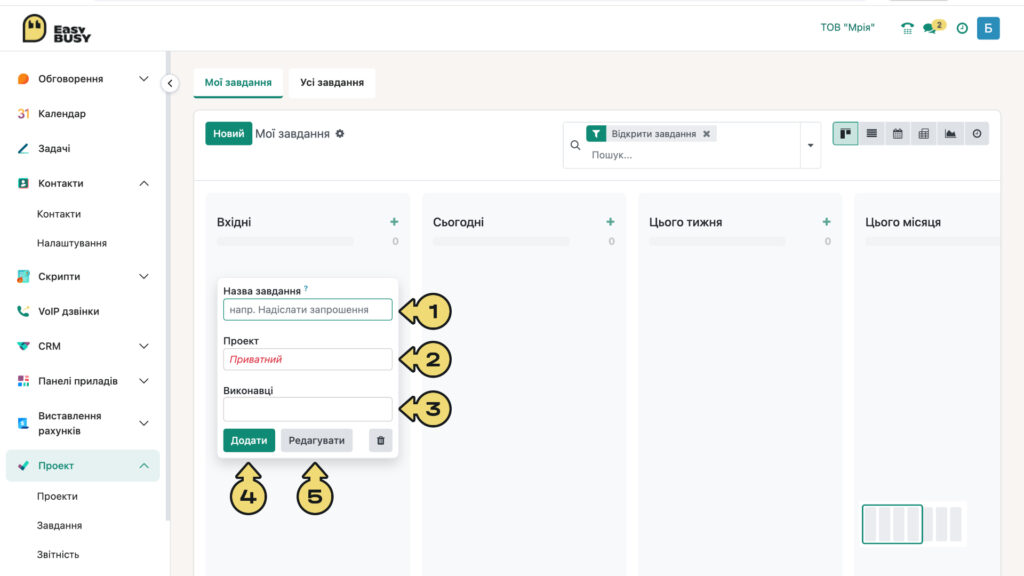Expand the CRM menu section
The height and width of the screenshot is (576, 1024).
click(x=144, y=346)
